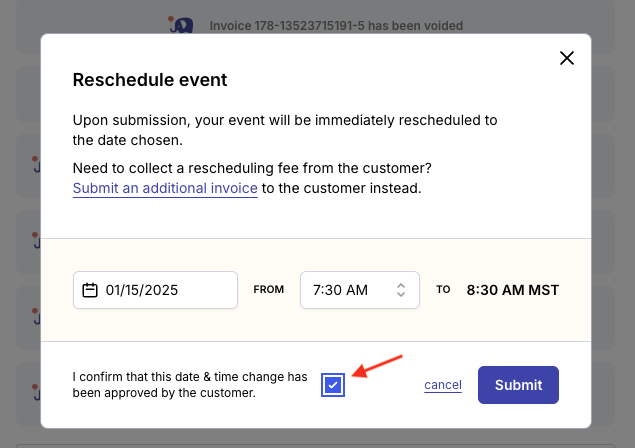
Task: Click the "Reschedule event" heading
Action: 150,80
